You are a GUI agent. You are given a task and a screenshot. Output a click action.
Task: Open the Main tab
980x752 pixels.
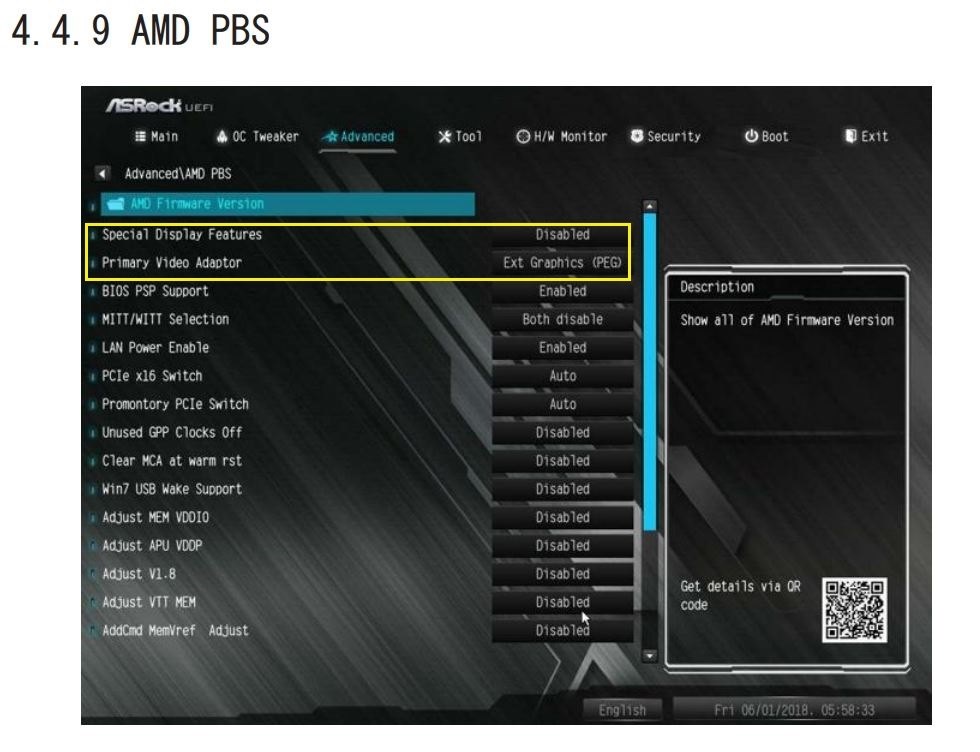point(156,136)
